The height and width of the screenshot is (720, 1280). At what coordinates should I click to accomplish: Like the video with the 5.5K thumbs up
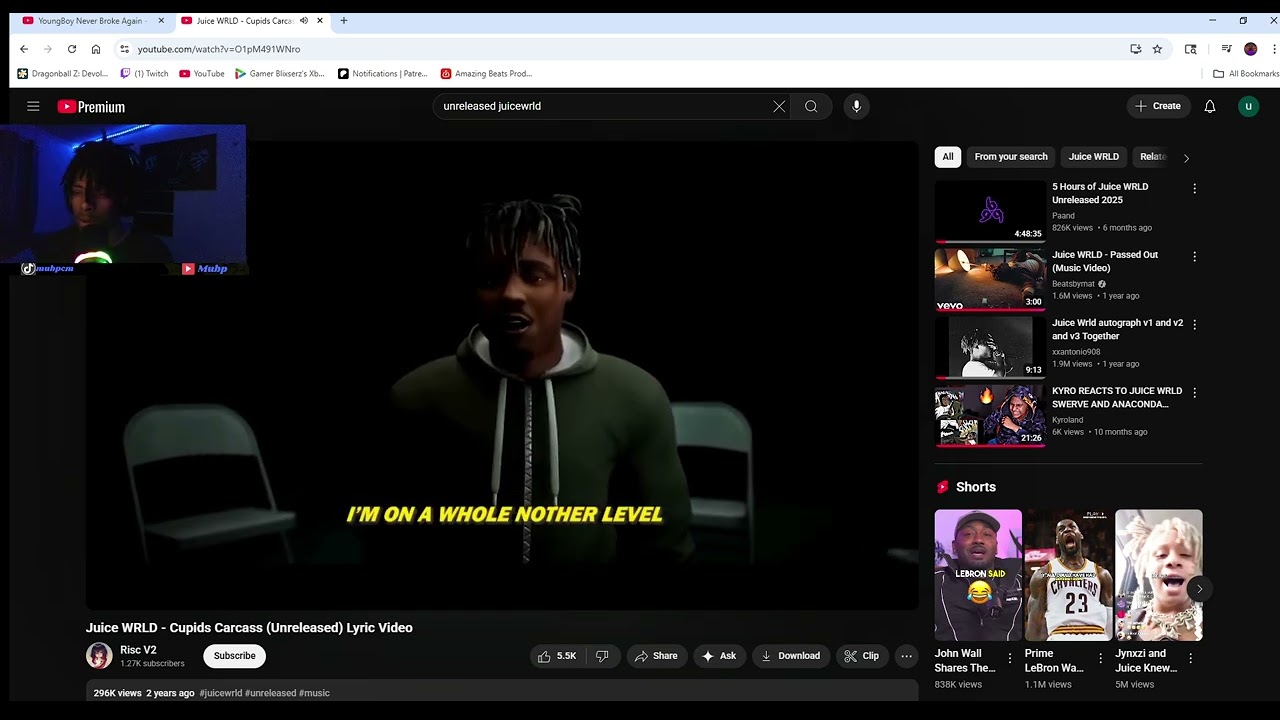557,656
